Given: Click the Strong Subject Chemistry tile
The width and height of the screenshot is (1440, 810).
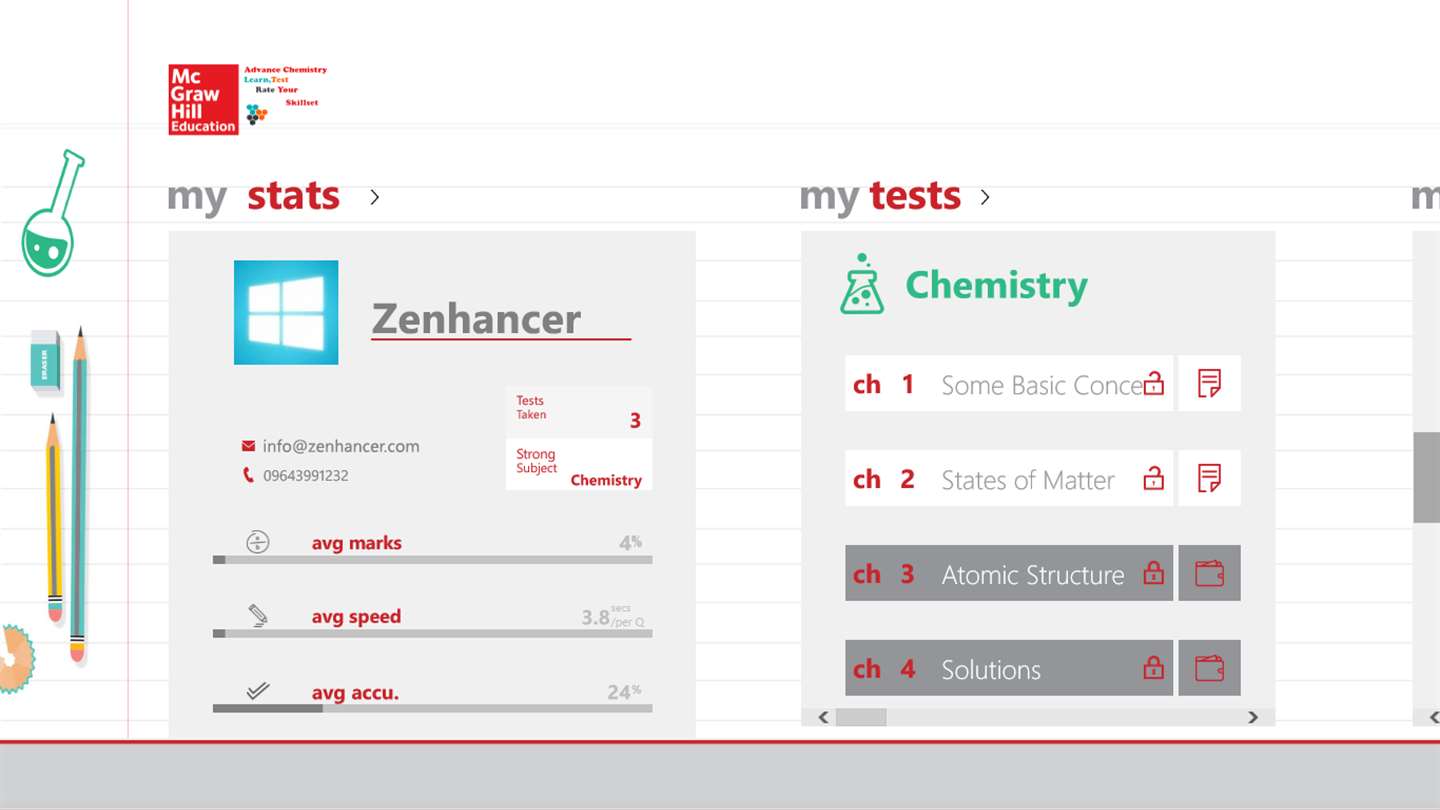Looking at the screenshot, I should pos(578,466).
